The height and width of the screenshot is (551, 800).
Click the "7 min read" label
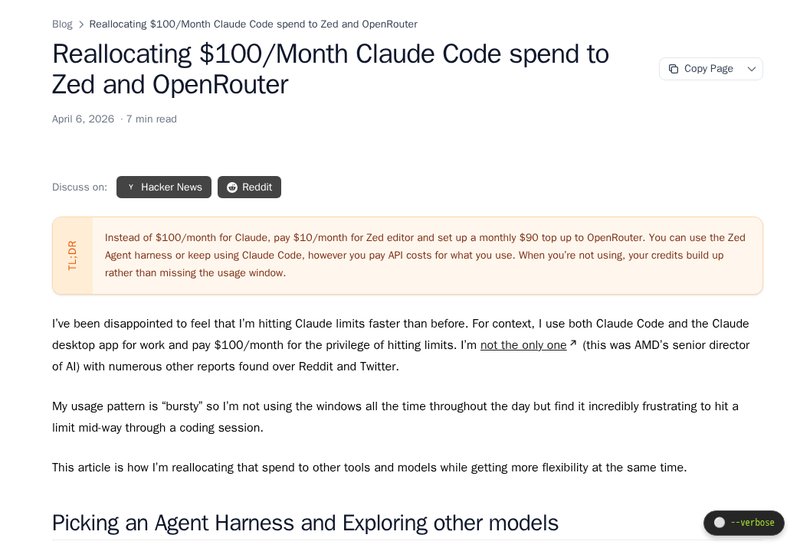pos(151,119)
